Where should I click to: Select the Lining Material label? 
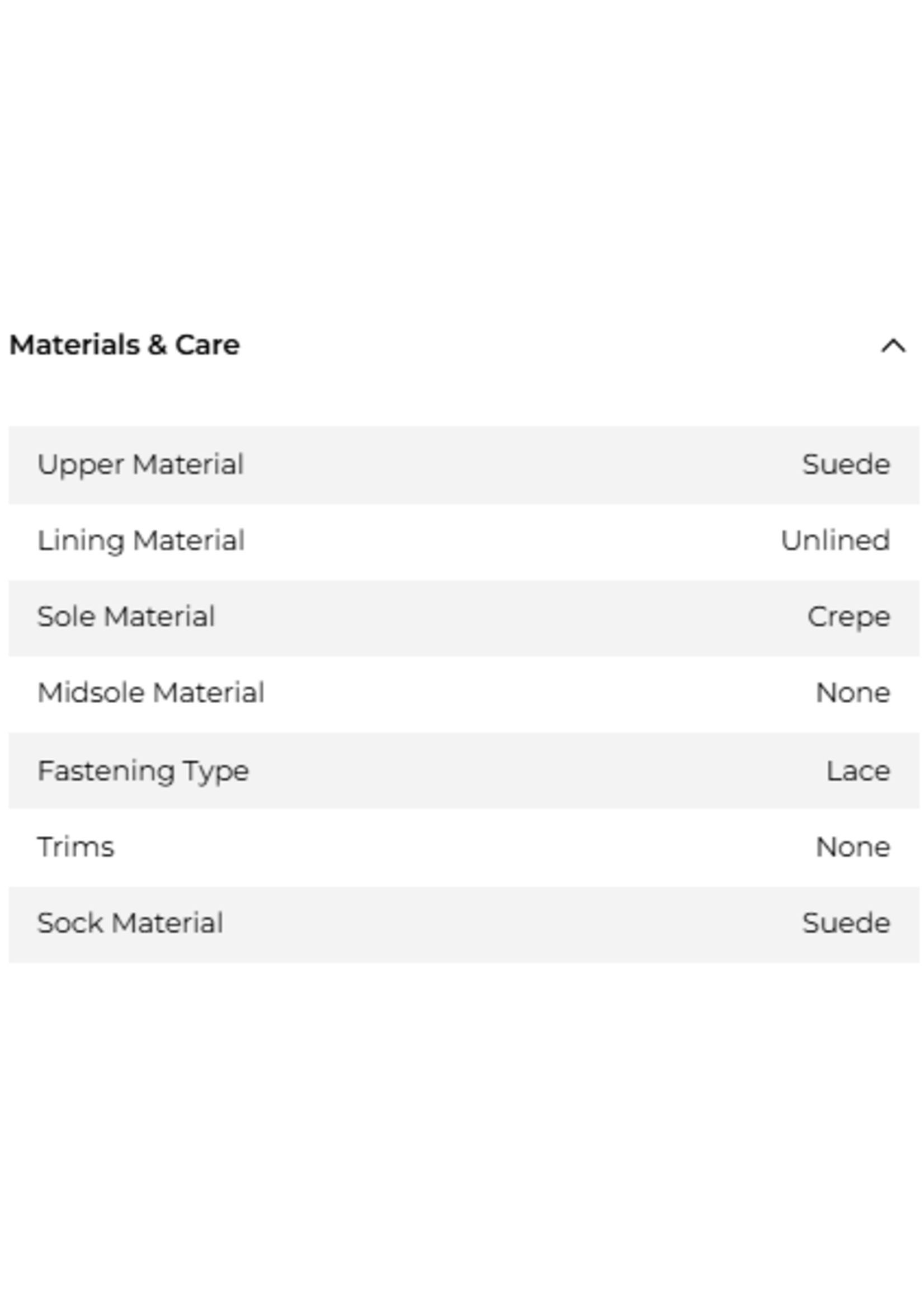[141, 540]
